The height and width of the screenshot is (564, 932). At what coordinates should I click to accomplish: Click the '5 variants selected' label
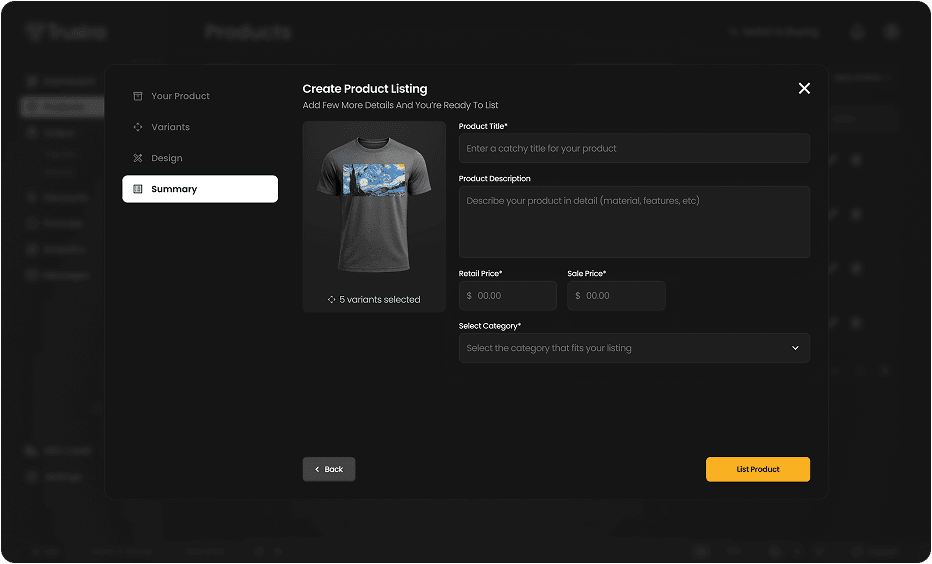pos(380,300)
